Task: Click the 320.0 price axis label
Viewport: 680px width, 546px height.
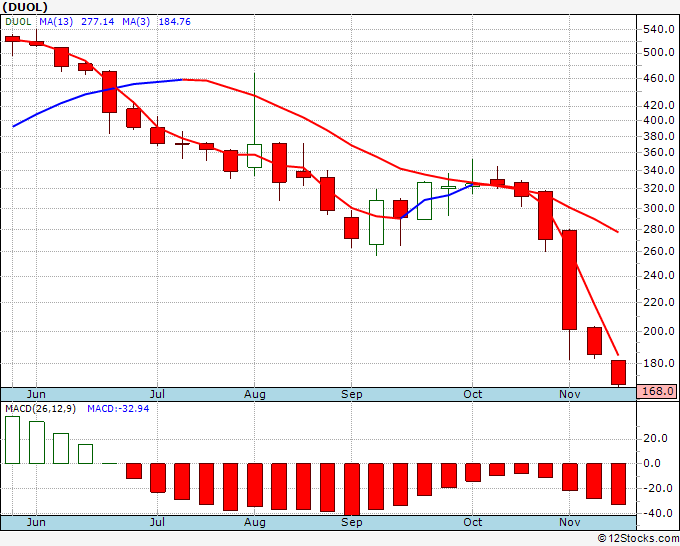Action: (x=659, y=188)
